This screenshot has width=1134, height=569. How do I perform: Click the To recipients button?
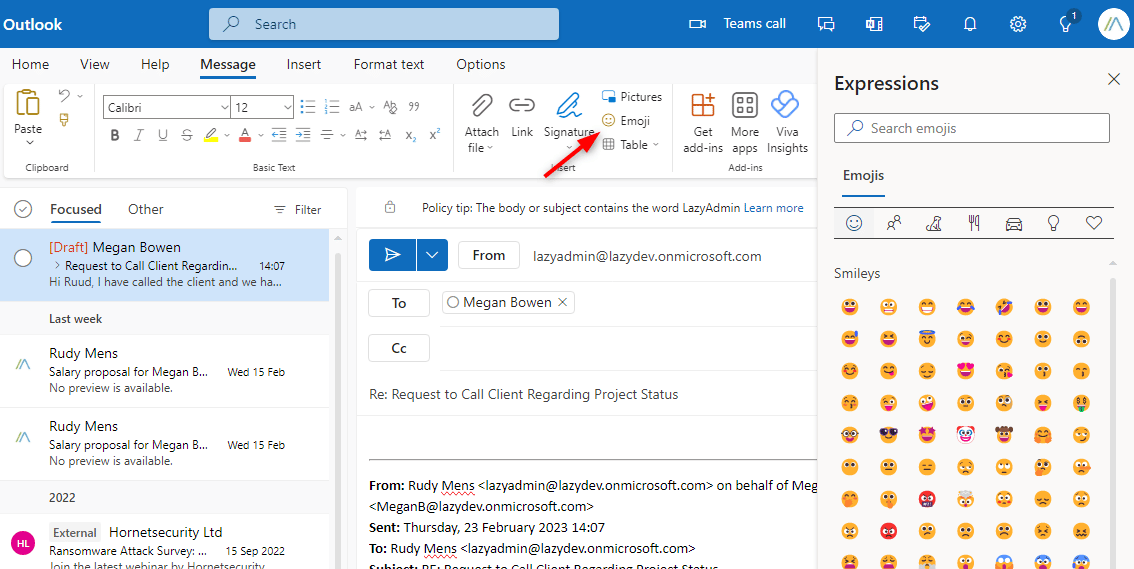[x=399, y=303]
